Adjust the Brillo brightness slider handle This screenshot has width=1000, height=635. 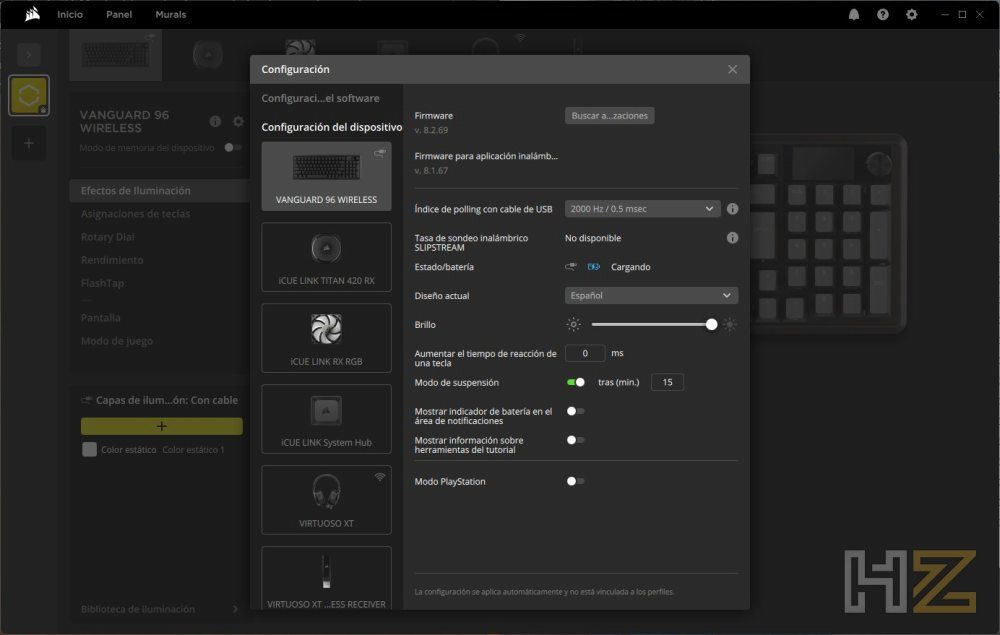pos(711,325)
